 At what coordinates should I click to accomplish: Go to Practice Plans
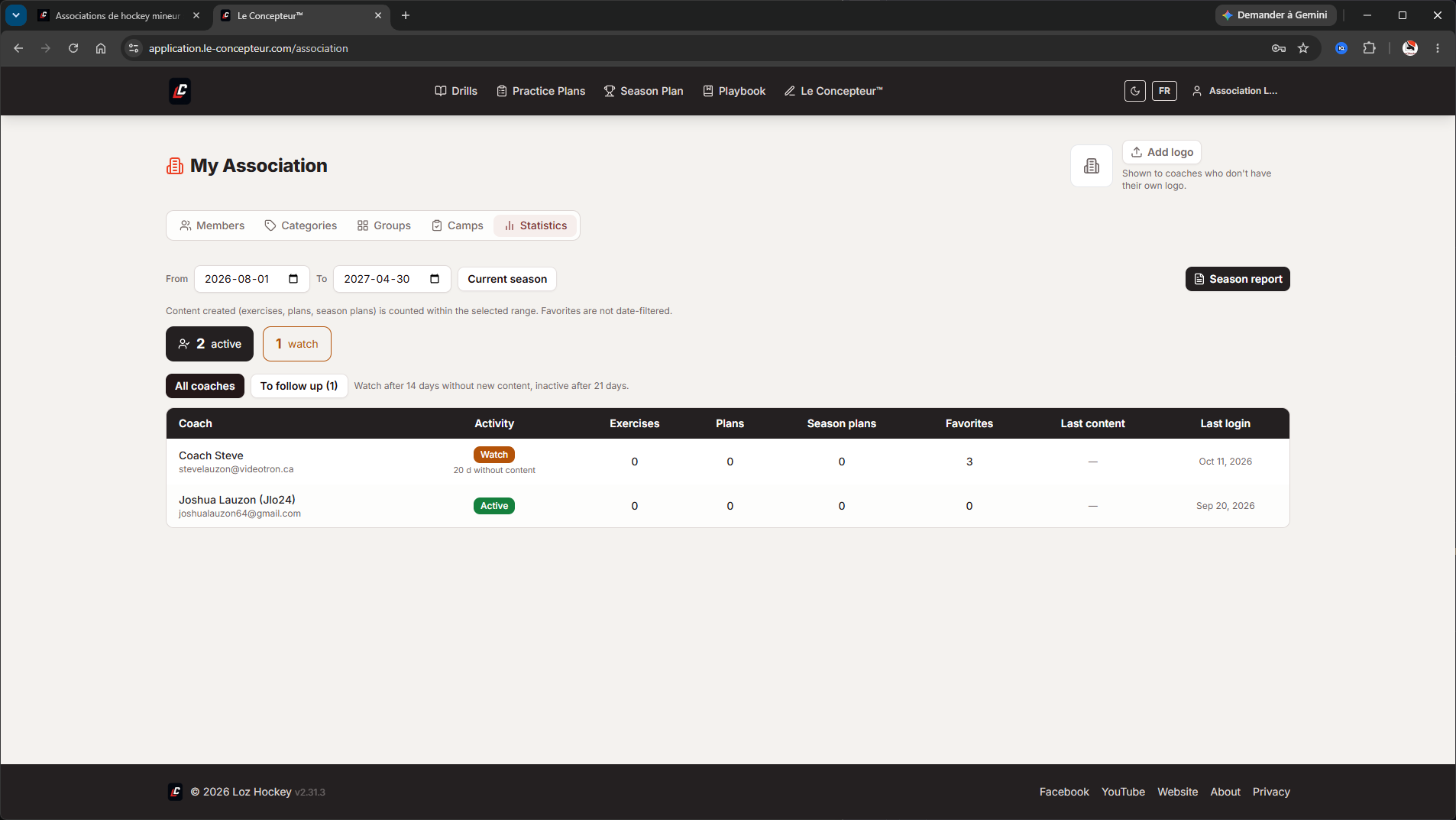[541, 91]
